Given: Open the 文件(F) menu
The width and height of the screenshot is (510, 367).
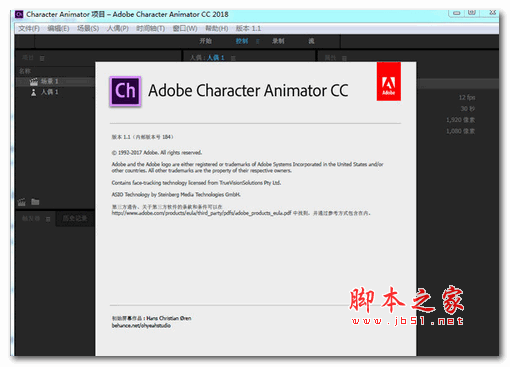Looking at the screenshot, I should (29, 28).
